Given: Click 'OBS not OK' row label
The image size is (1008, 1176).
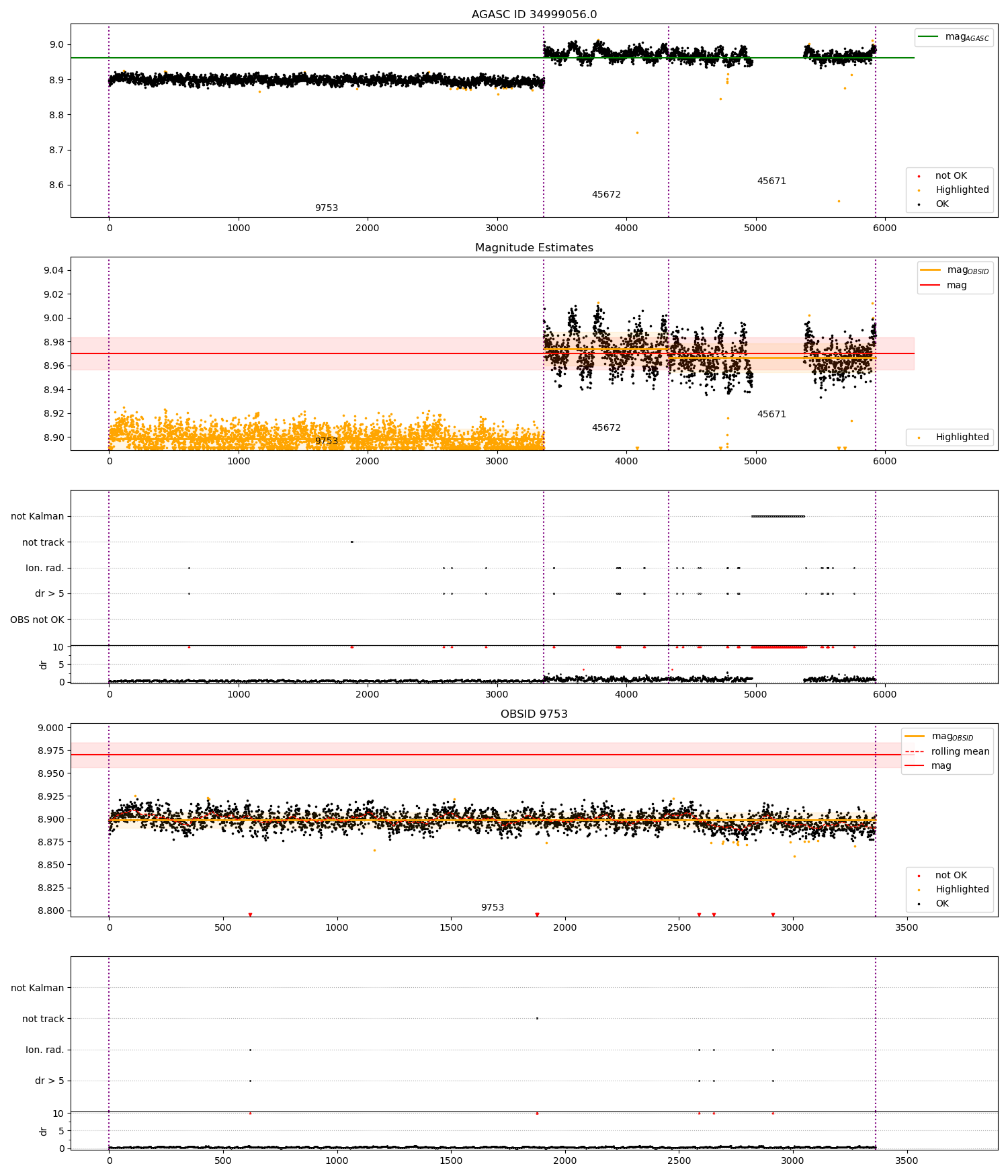Looking at the screenshot, I should pos(37,620).
